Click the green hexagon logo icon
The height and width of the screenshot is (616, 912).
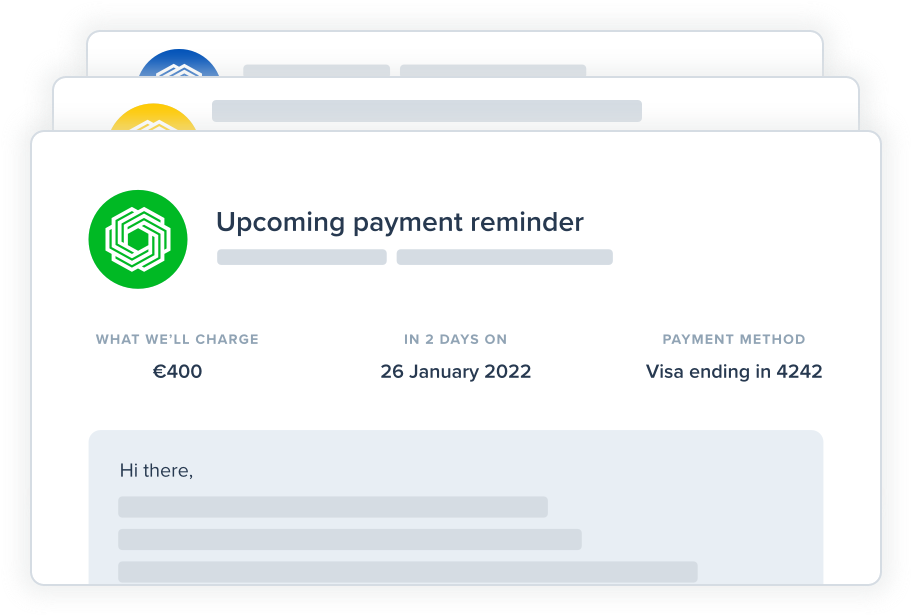click(138, 239)
